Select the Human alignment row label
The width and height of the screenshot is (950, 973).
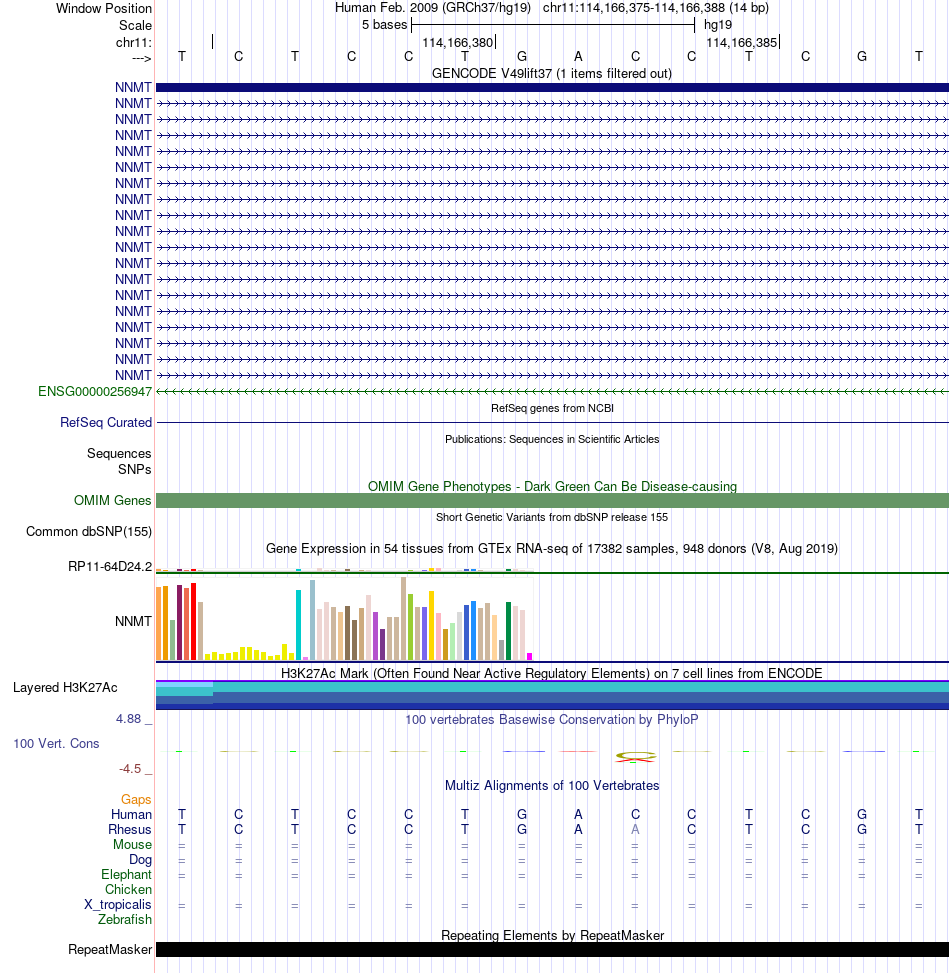[131, 815]
